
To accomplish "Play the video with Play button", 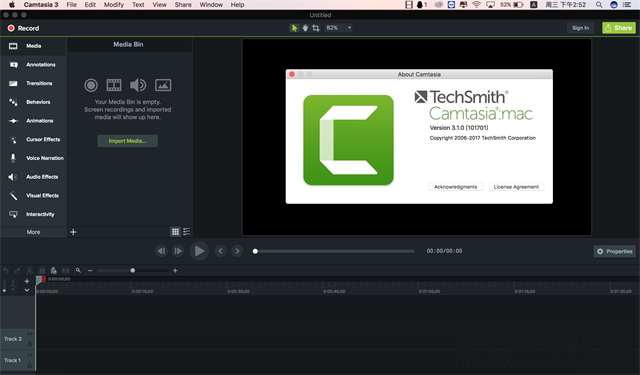I will 199,251.
